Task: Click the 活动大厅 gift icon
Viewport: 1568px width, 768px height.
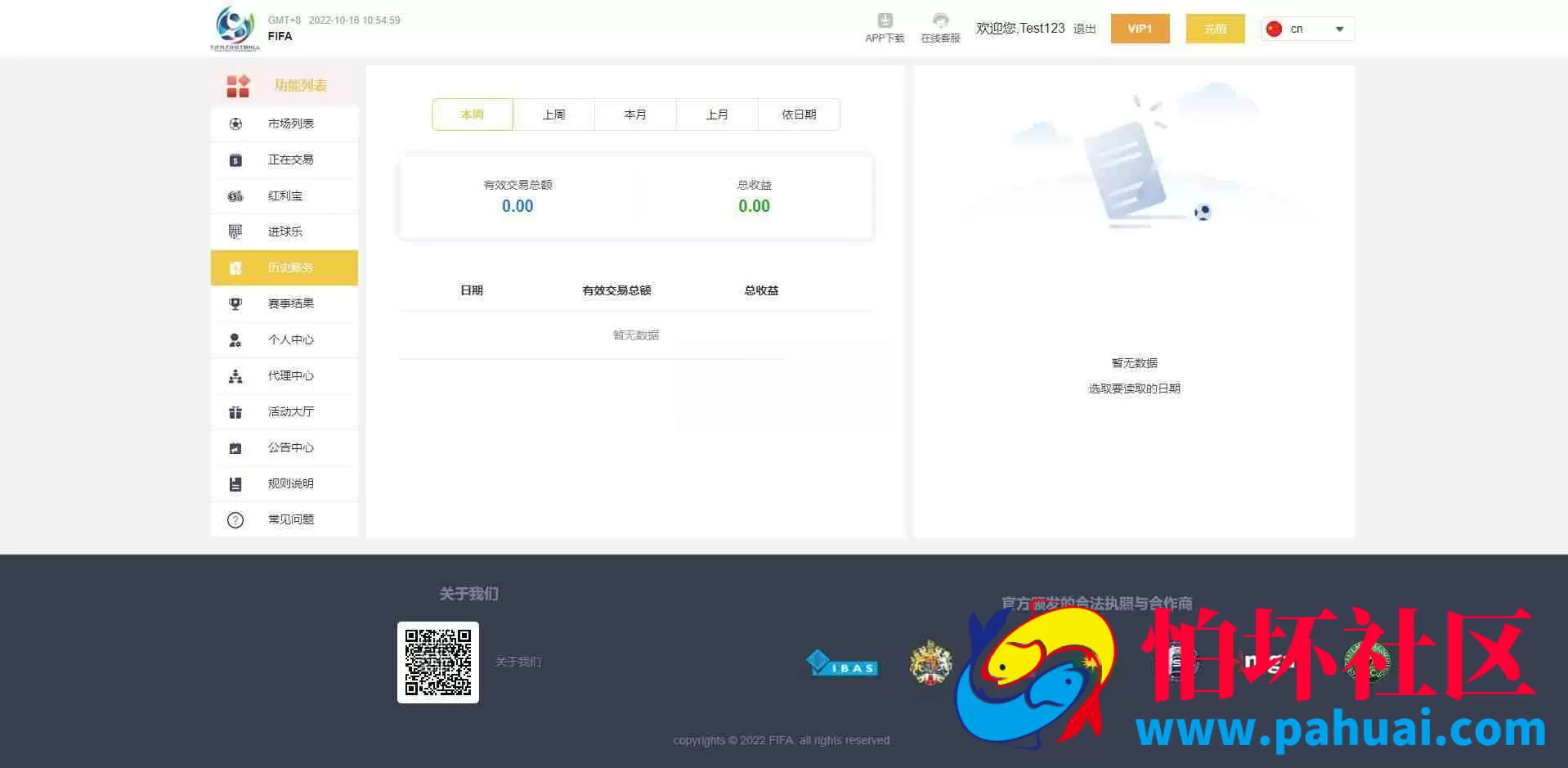Action: [235, 412]
